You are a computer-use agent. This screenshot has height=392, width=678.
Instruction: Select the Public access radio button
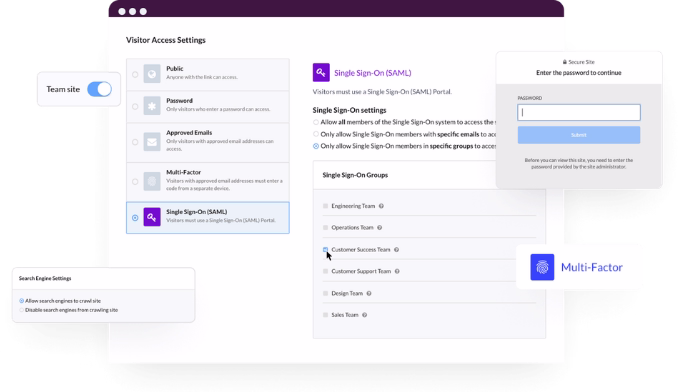[x=135, y=75]
